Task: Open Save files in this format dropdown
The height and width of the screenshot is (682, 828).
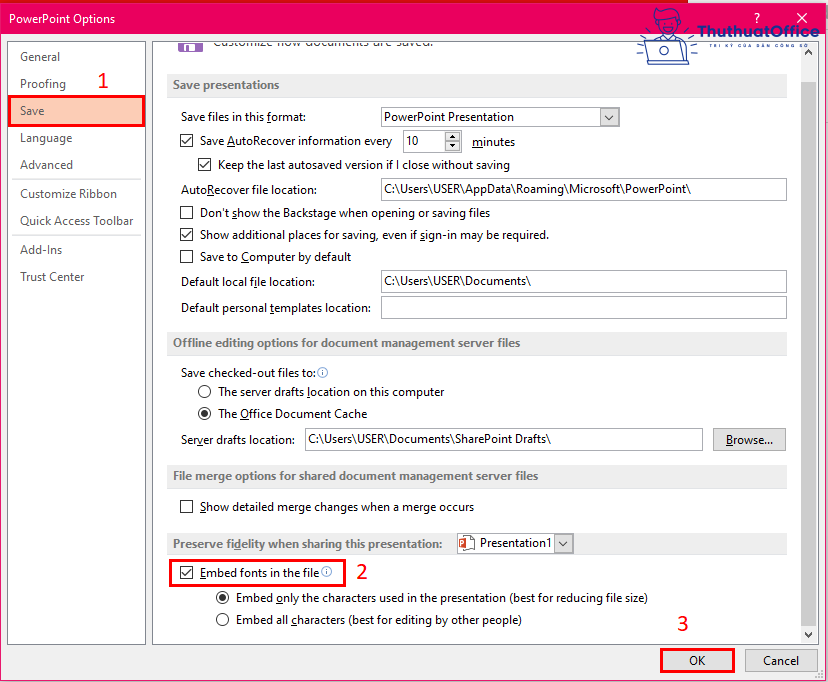Action: click(609, 117)
